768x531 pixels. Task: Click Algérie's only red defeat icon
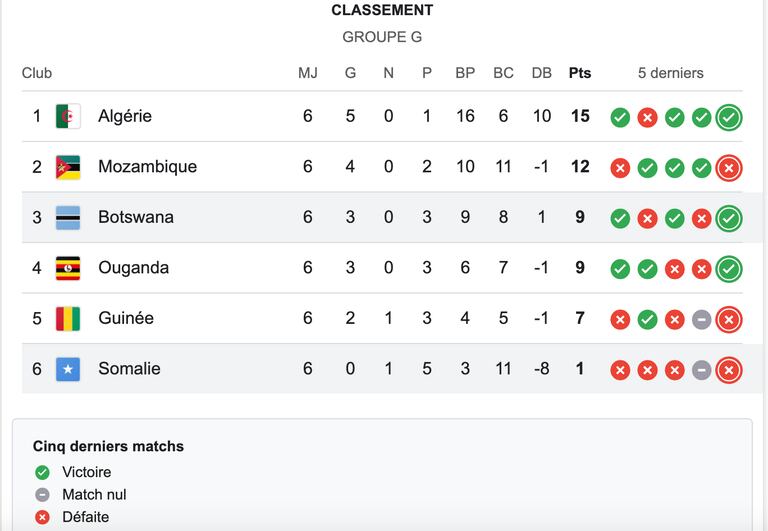tap(647, 118)
